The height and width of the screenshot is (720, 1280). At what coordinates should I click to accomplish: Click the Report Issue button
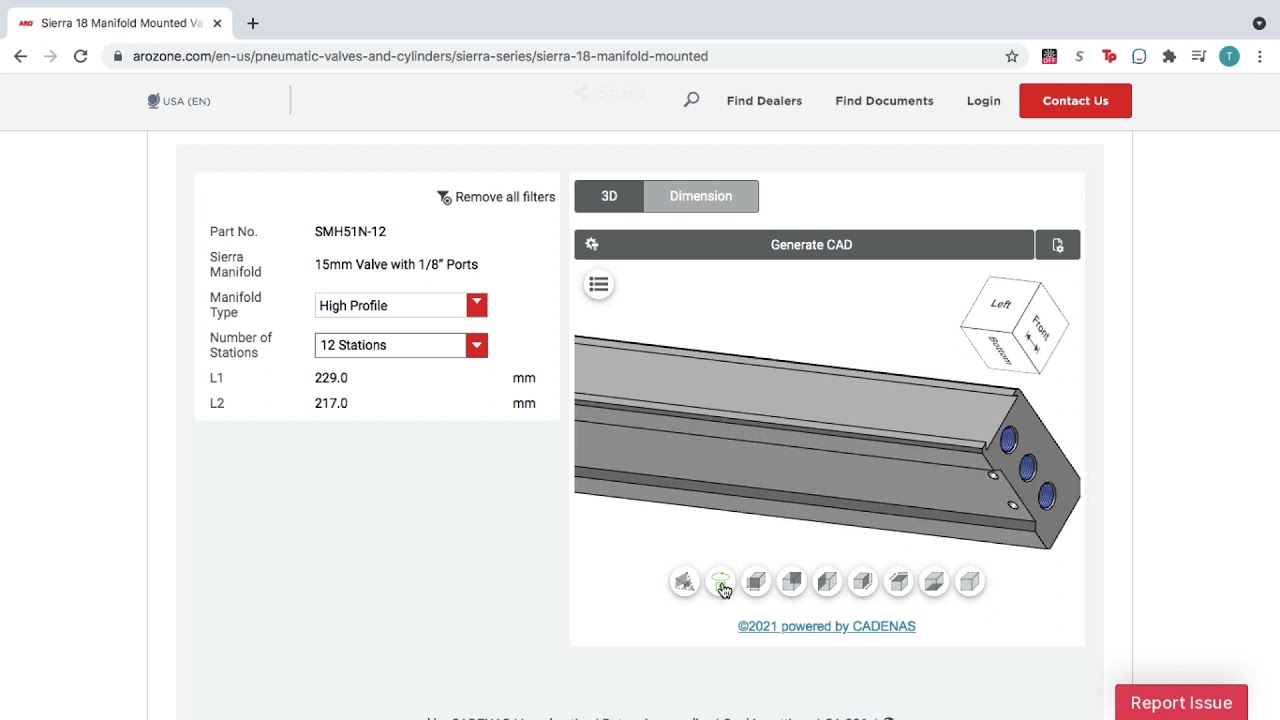click(x=1181, y=702)
